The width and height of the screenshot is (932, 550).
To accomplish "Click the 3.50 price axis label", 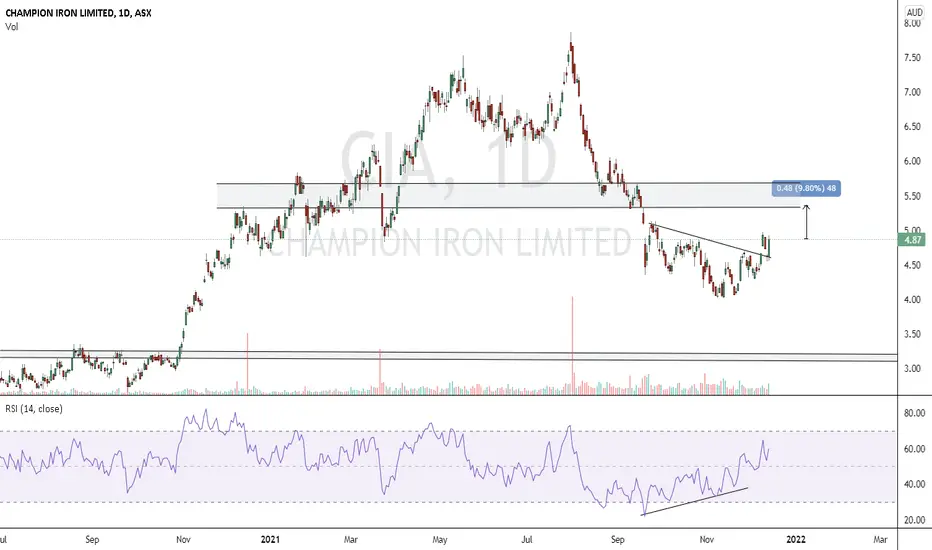I will point(912,334).
